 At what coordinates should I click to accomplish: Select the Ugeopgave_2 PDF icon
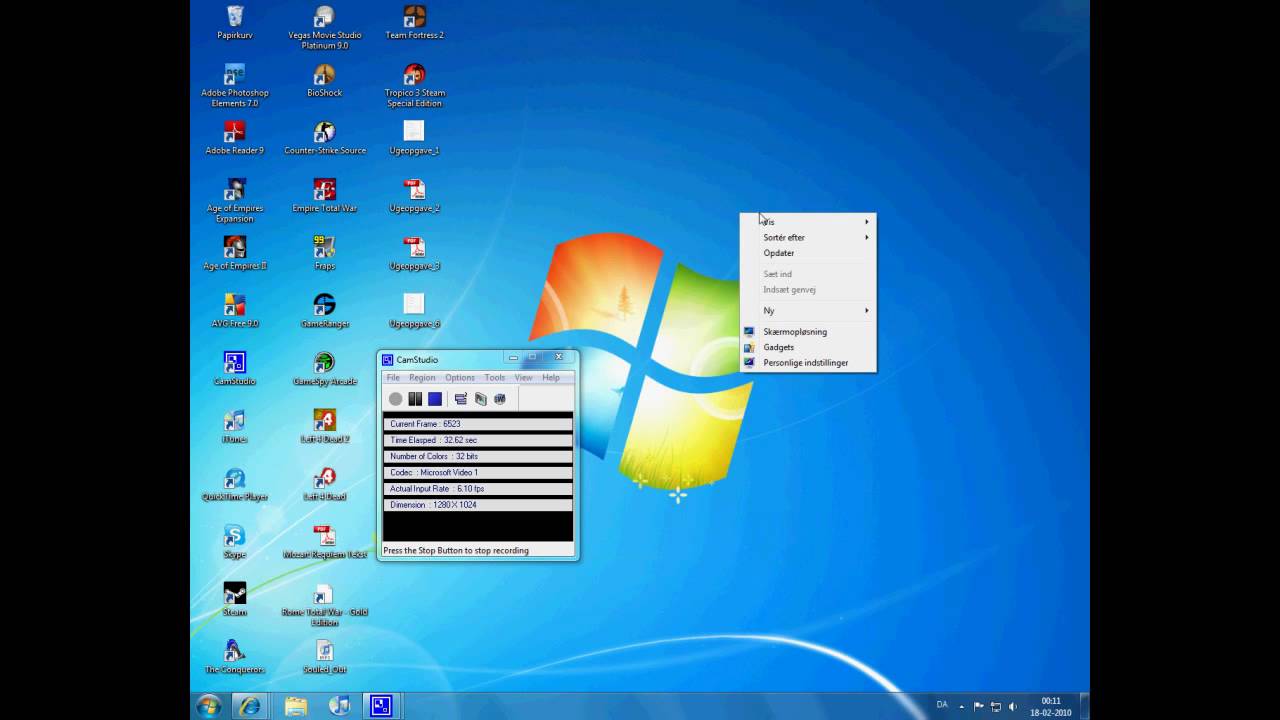click(414, 195)
